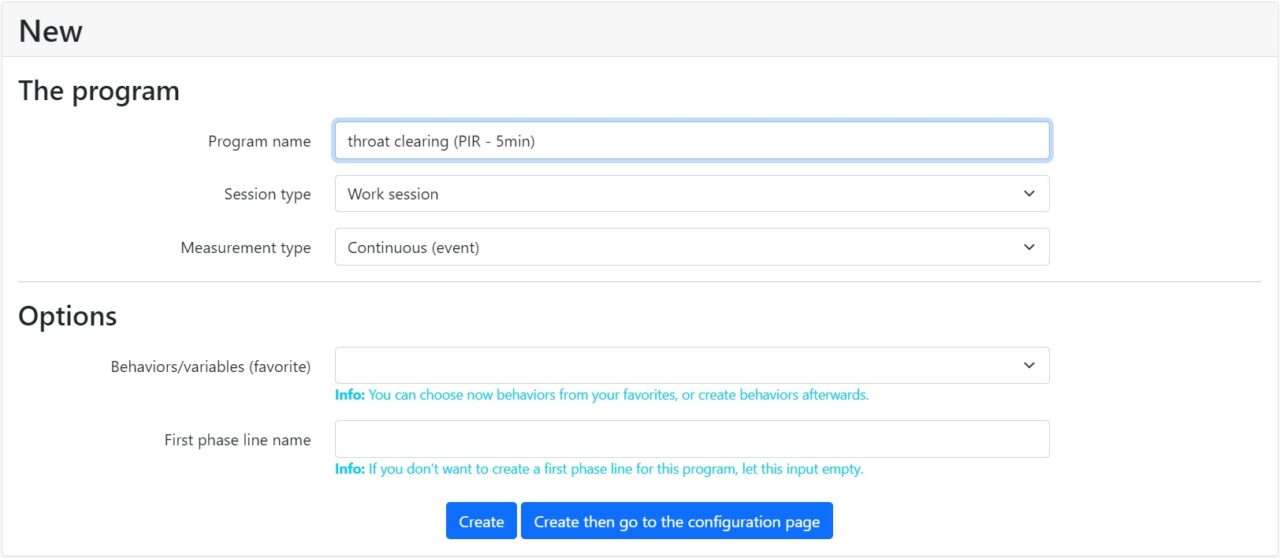Click the info text about leaving input empty
1280x558 pixels.
598,469
